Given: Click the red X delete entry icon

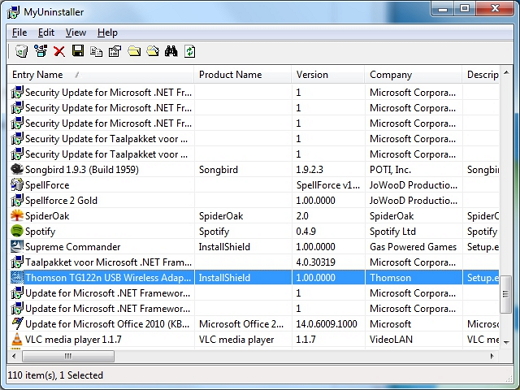Looking at the screenshot, I should [59, 52].
